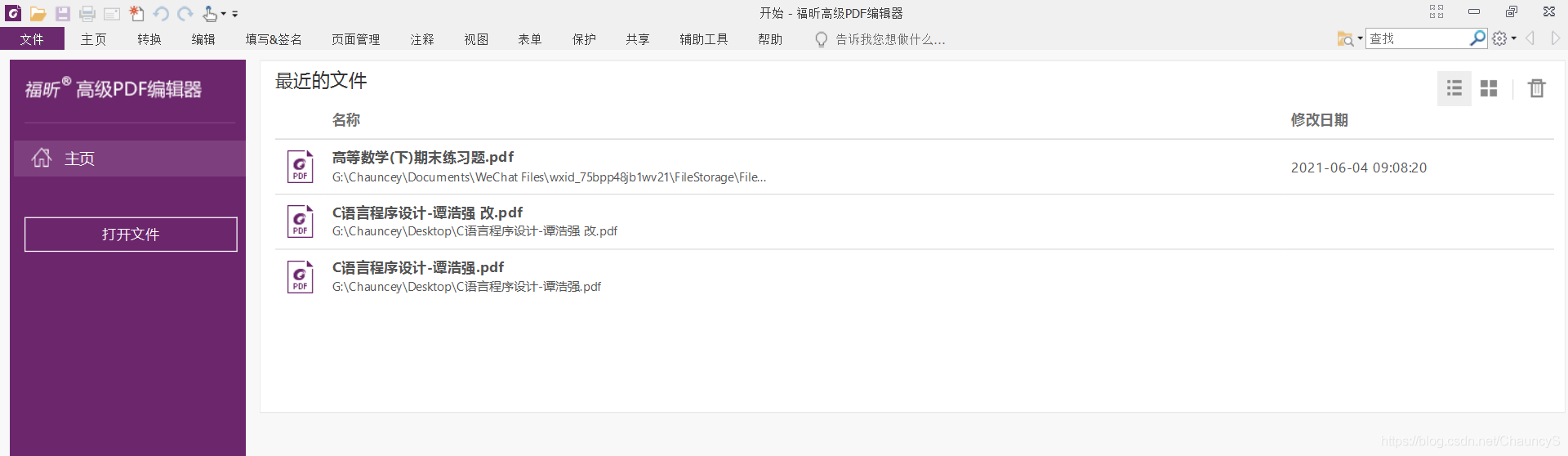Expand the touch mode dropdown arrow
Image resolution: width=1568 pixels, height=456 pixels.
pyautogui.click(x=224, y=14)
